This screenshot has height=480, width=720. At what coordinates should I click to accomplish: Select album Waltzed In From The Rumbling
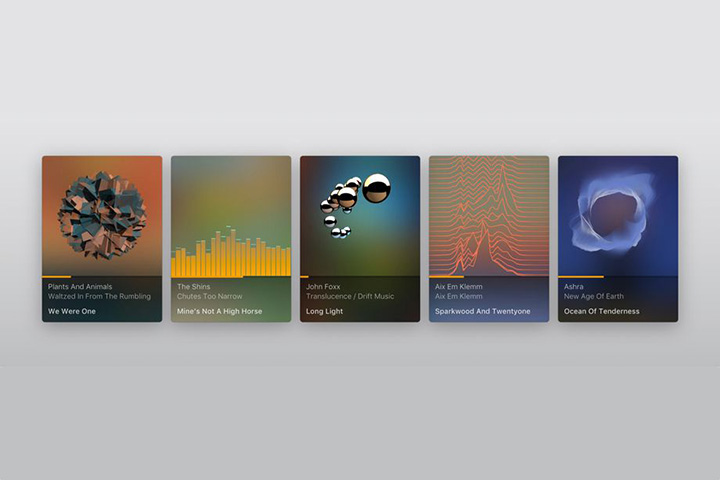pyautogui.click(x=99, y=296)
